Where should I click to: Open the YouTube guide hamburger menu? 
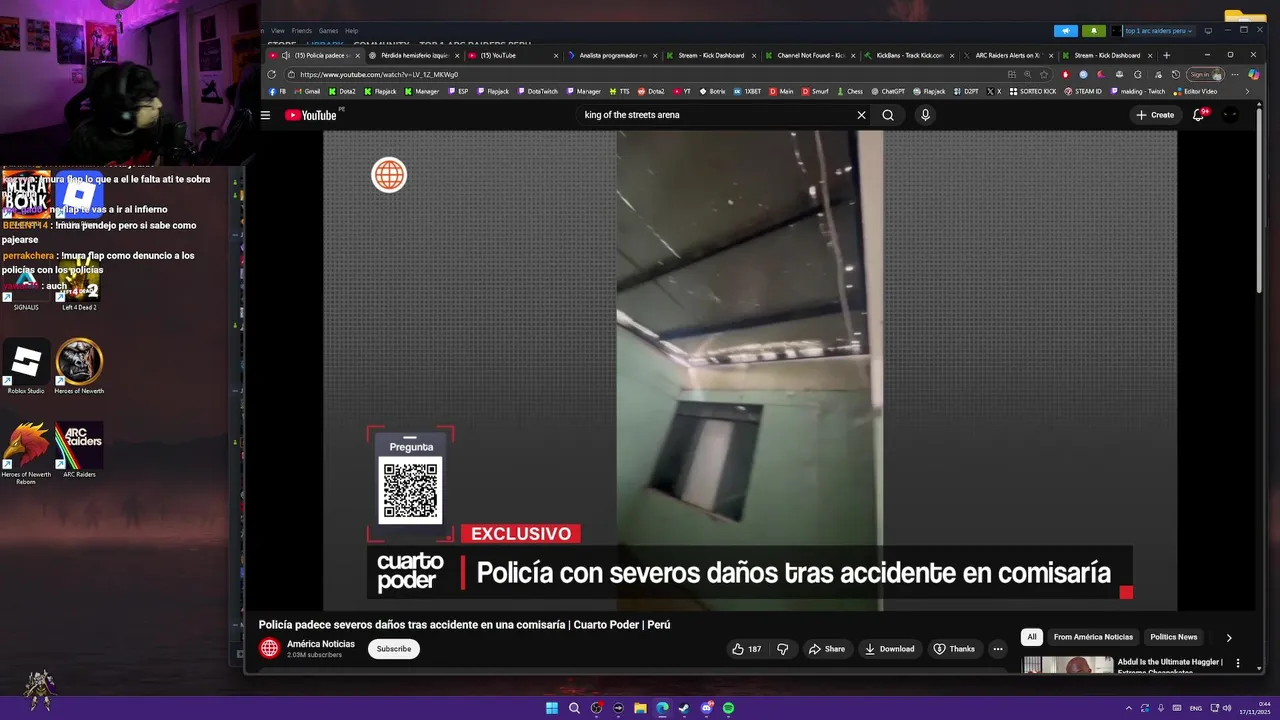coord(265,115)
